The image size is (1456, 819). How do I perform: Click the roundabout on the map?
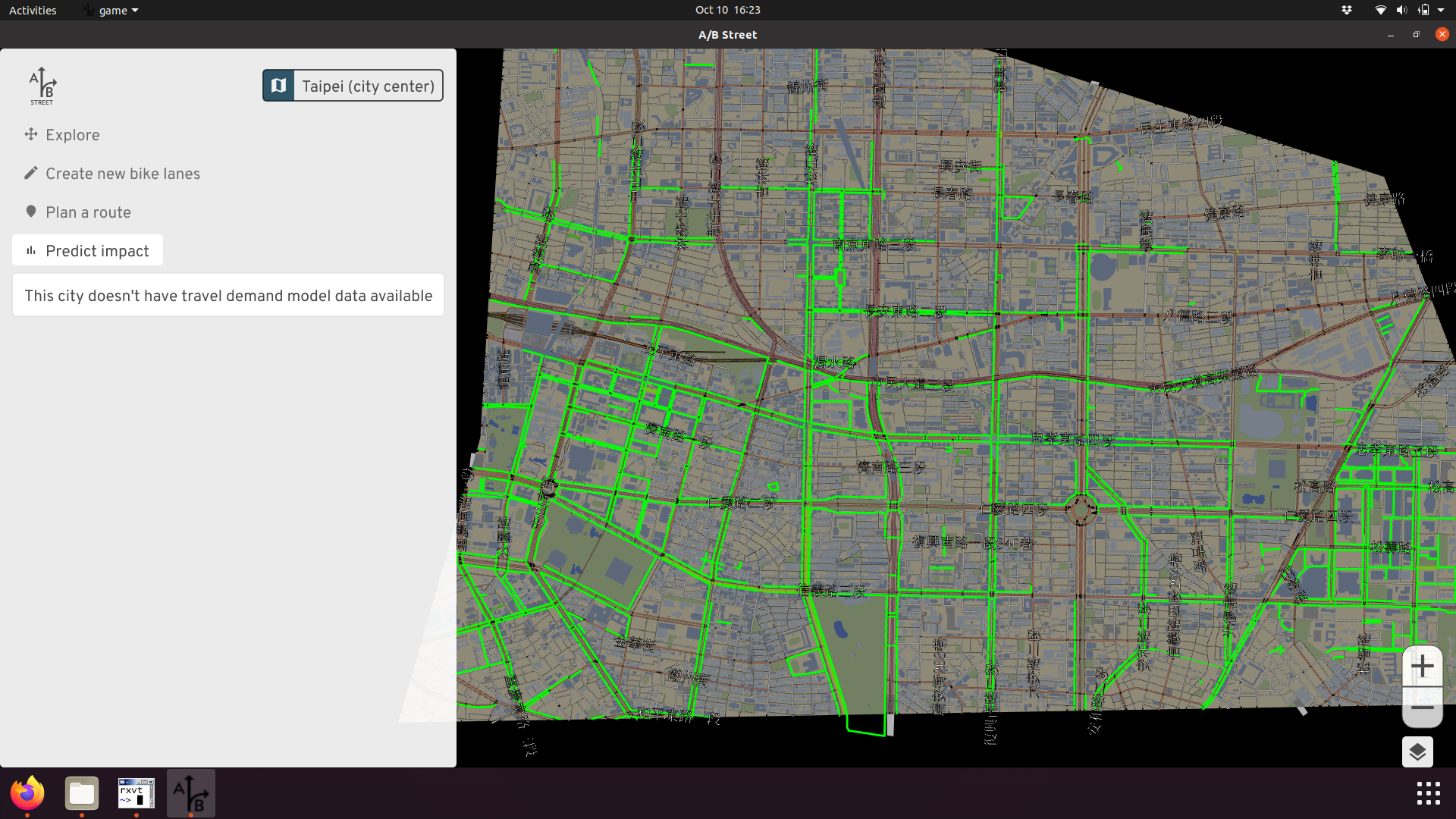coord(1081,510)
